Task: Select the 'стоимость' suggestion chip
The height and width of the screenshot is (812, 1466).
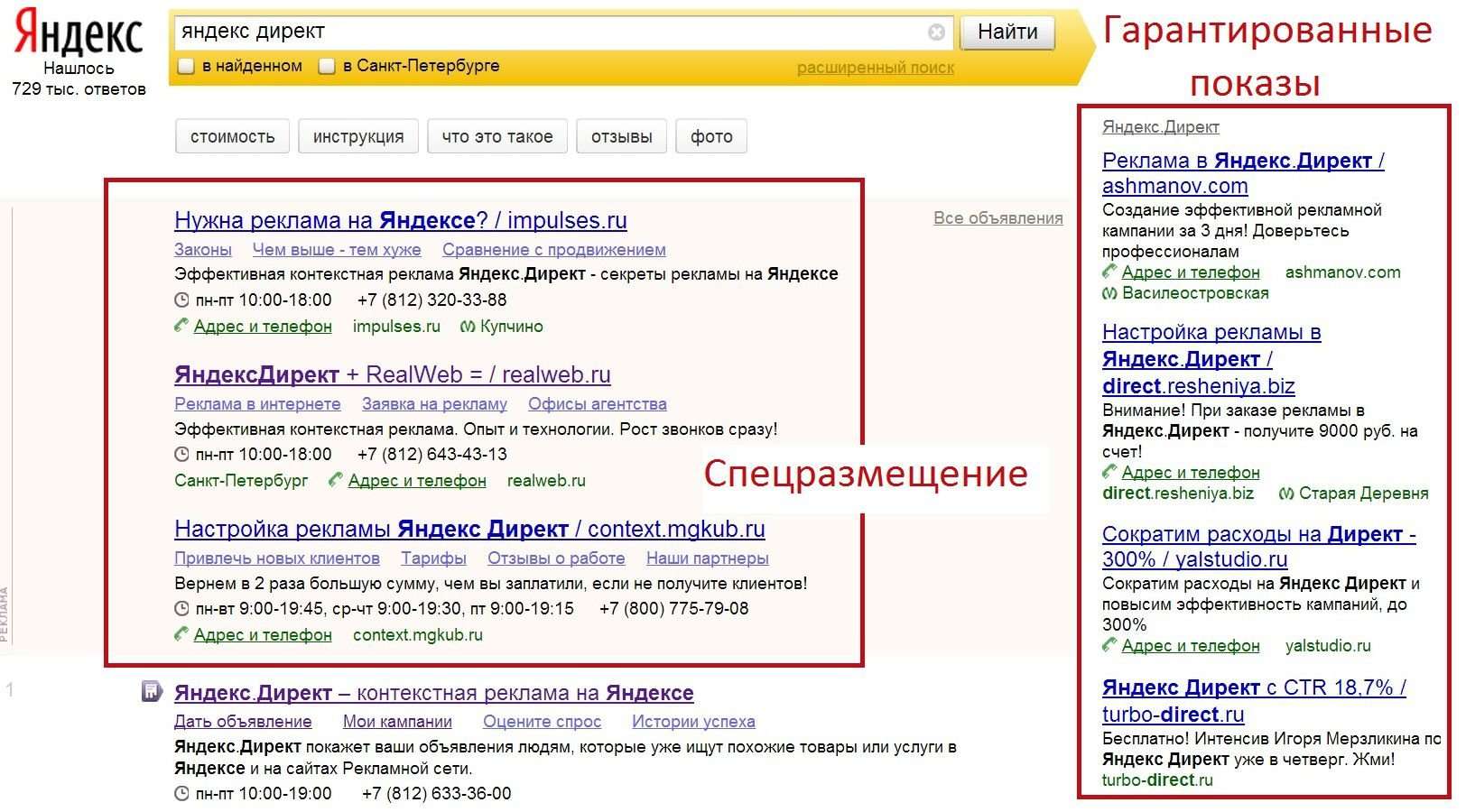Action: pos(232,137)
